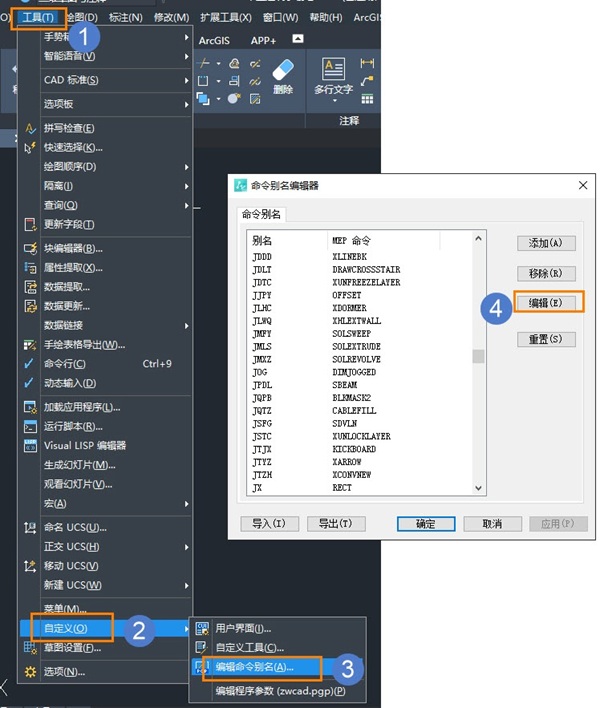Click the data extraction icon
This screenshot has height=708, width=600.
[30, 287]
